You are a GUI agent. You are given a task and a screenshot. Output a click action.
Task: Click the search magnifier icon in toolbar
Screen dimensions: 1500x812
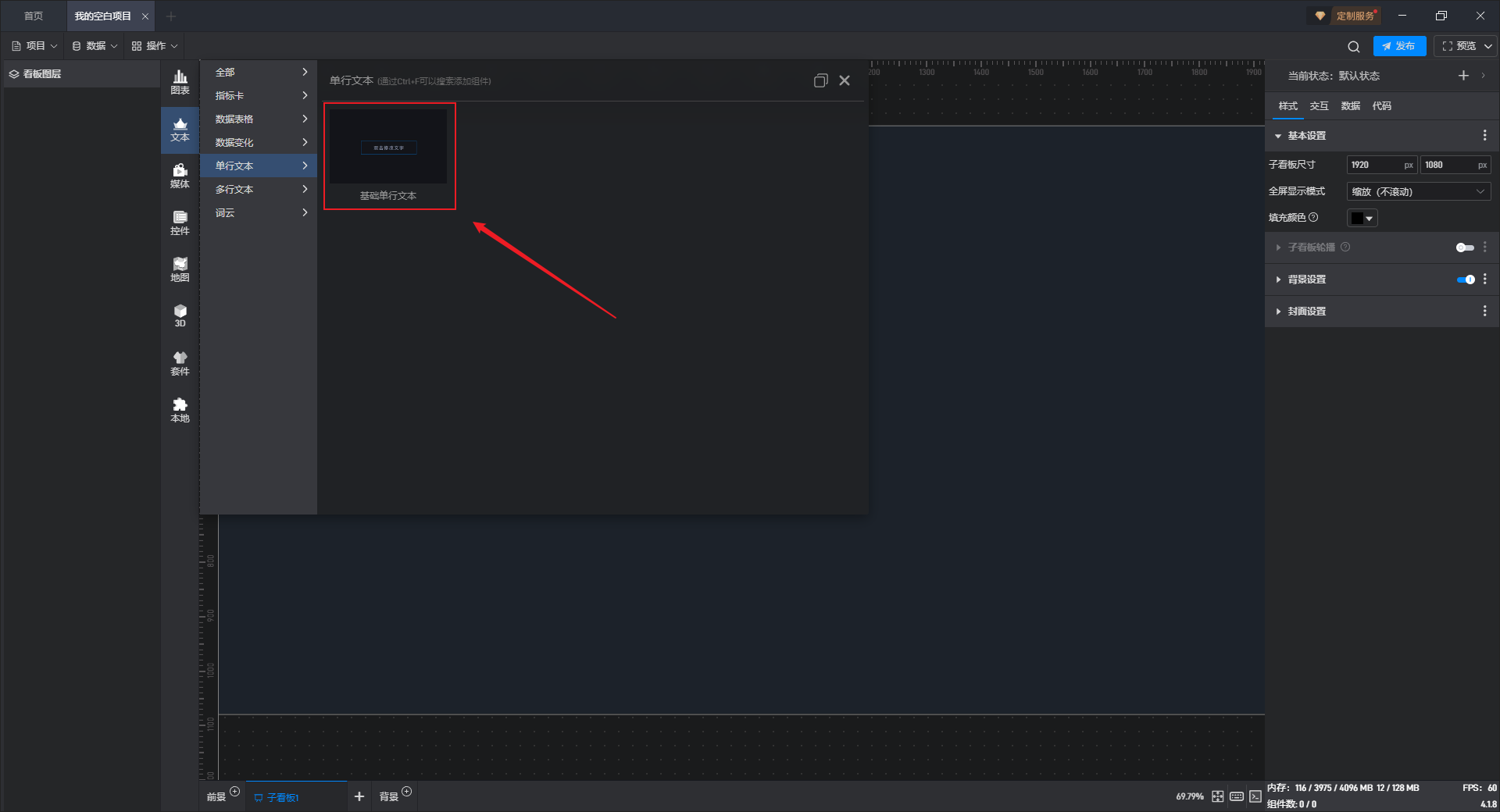pyautogui.click(x=1353, y=46)
